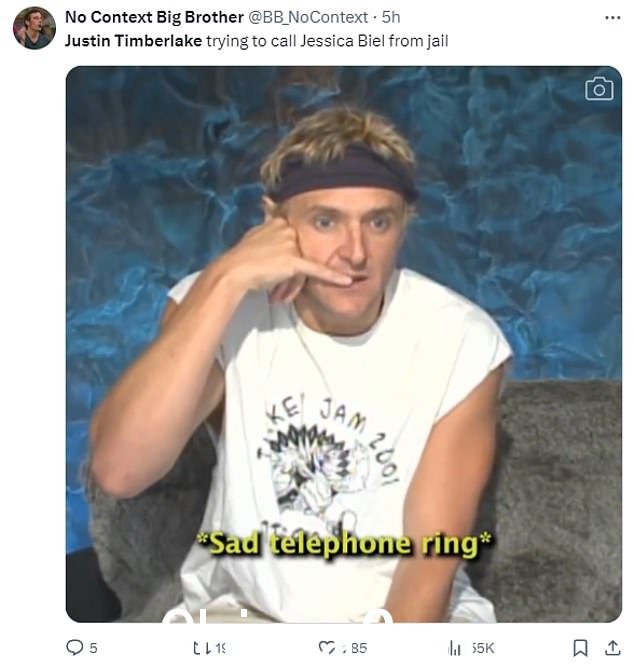Open the No Context Big Brother profile avatar

34,28
